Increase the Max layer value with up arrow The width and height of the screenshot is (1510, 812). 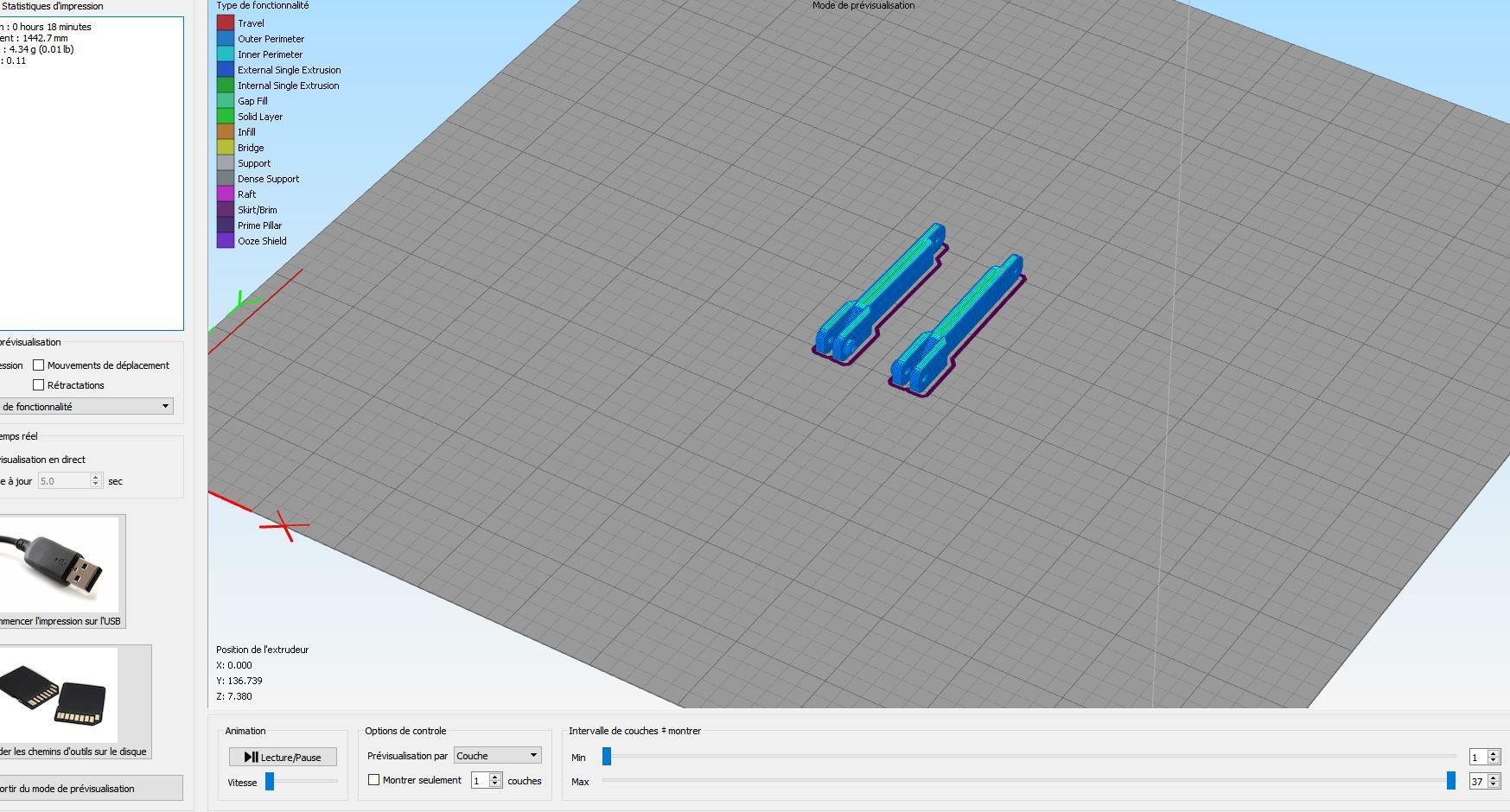[1494, 777]
